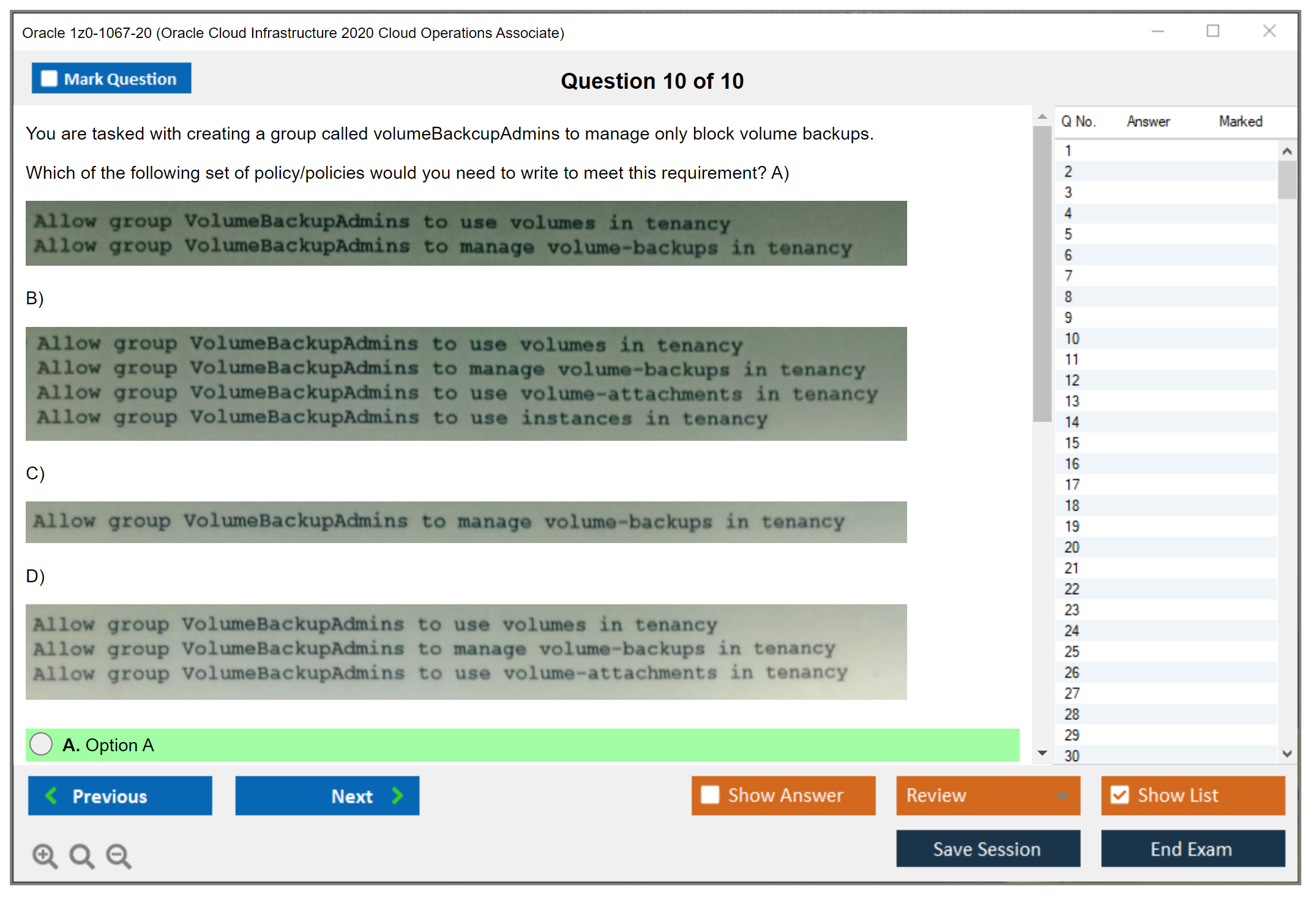This screenshot has width=1316, height=900.
Task: Click the zoom in magnifier icon
Action: pos(45,855)
